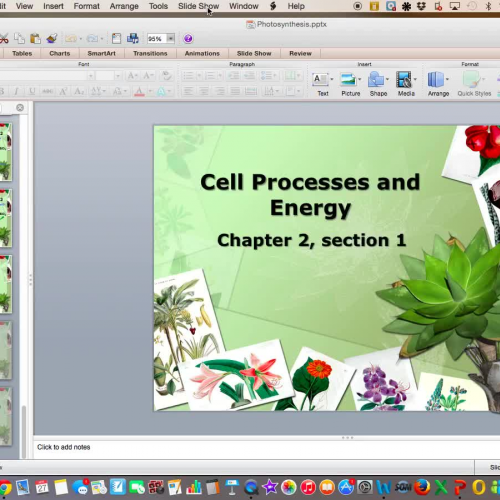Click the Arrange icon in Format group
The height and width of the screenshot is (500, 500).
436,80
